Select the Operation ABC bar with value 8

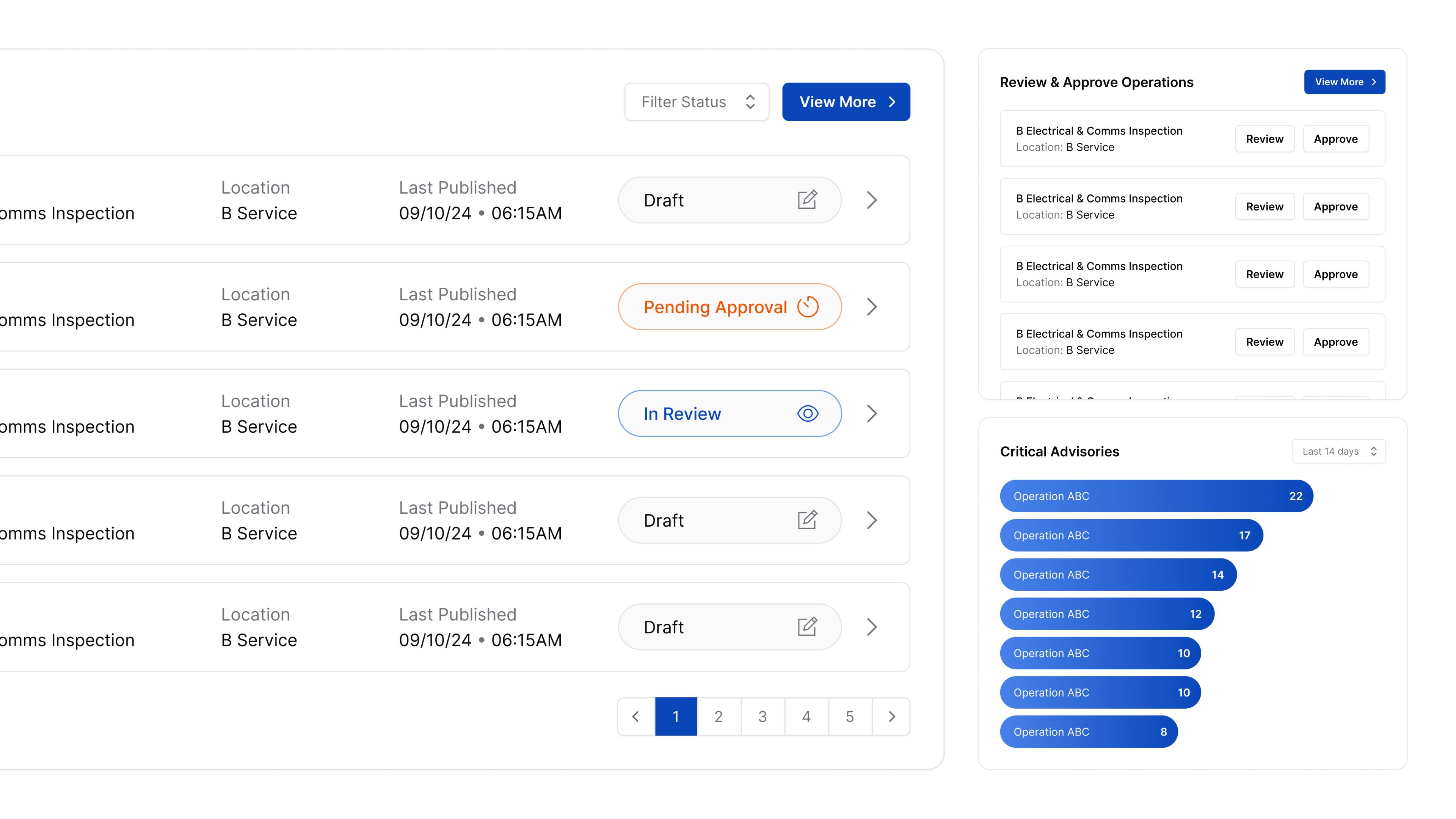pyautogui.click(x=1088, y=731)
